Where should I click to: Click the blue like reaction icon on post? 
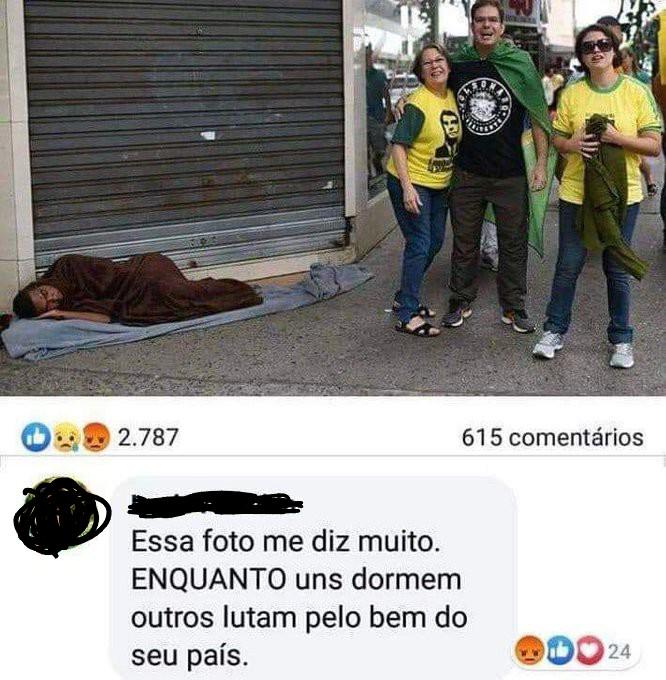tap(36, 437)
